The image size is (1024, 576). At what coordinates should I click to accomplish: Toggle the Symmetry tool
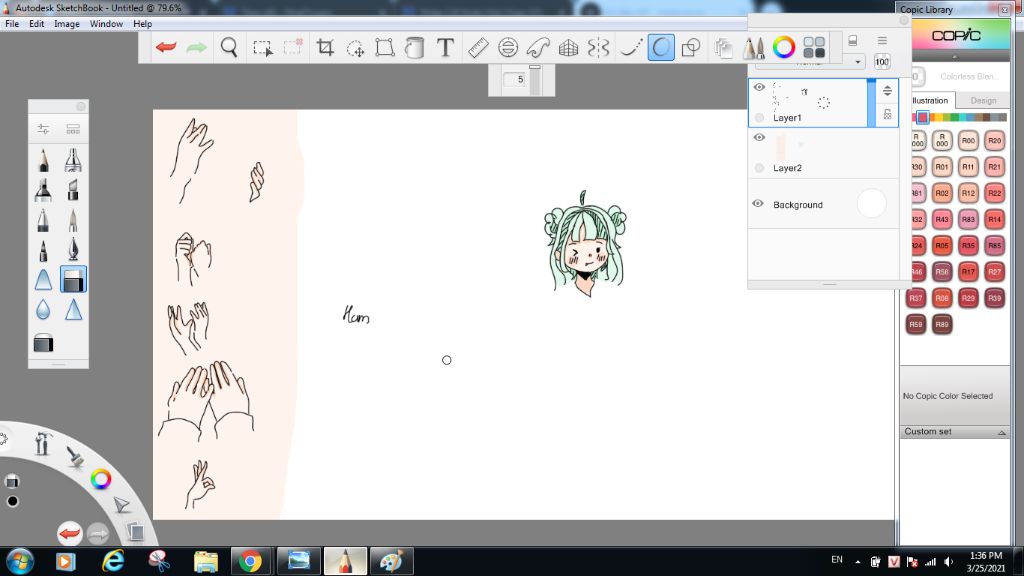pos(598,47)
